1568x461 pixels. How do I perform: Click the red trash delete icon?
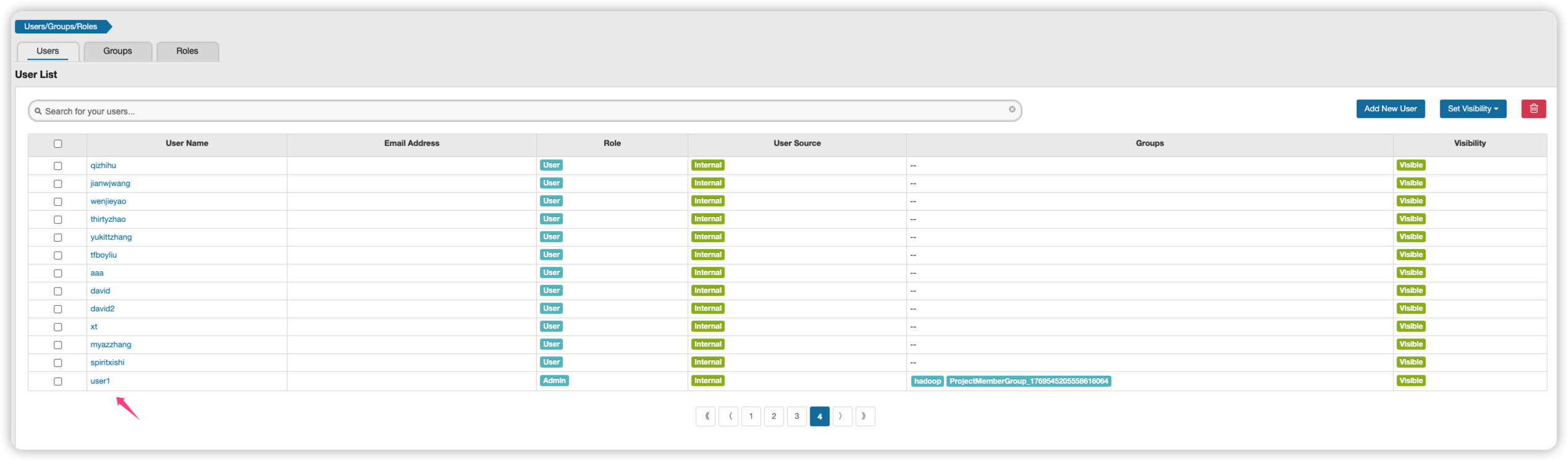click(1533, 109)
